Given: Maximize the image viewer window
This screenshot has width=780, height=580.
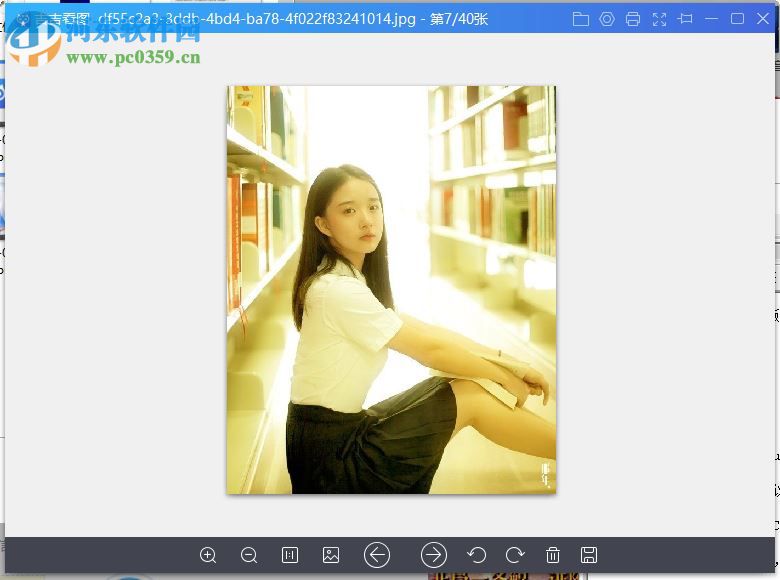Looking at the screenshot, I should point(737,19).
